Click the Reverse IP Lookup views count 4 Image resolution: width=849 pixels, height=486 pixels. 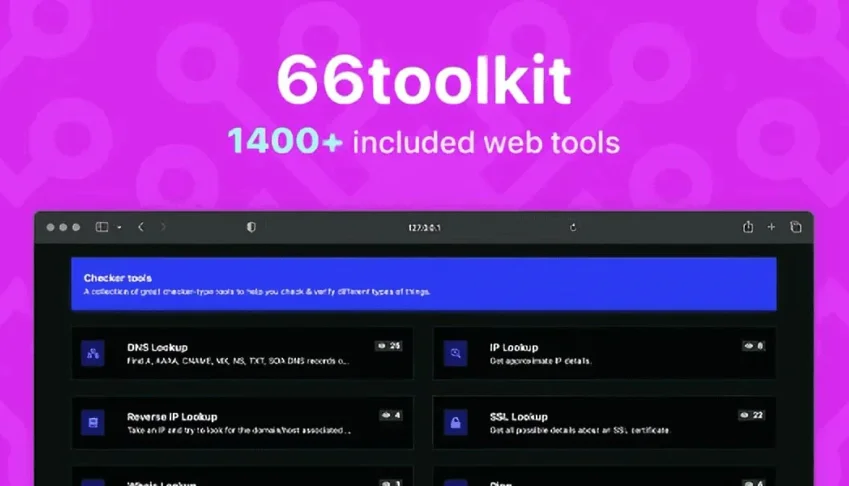click(391, 415)
